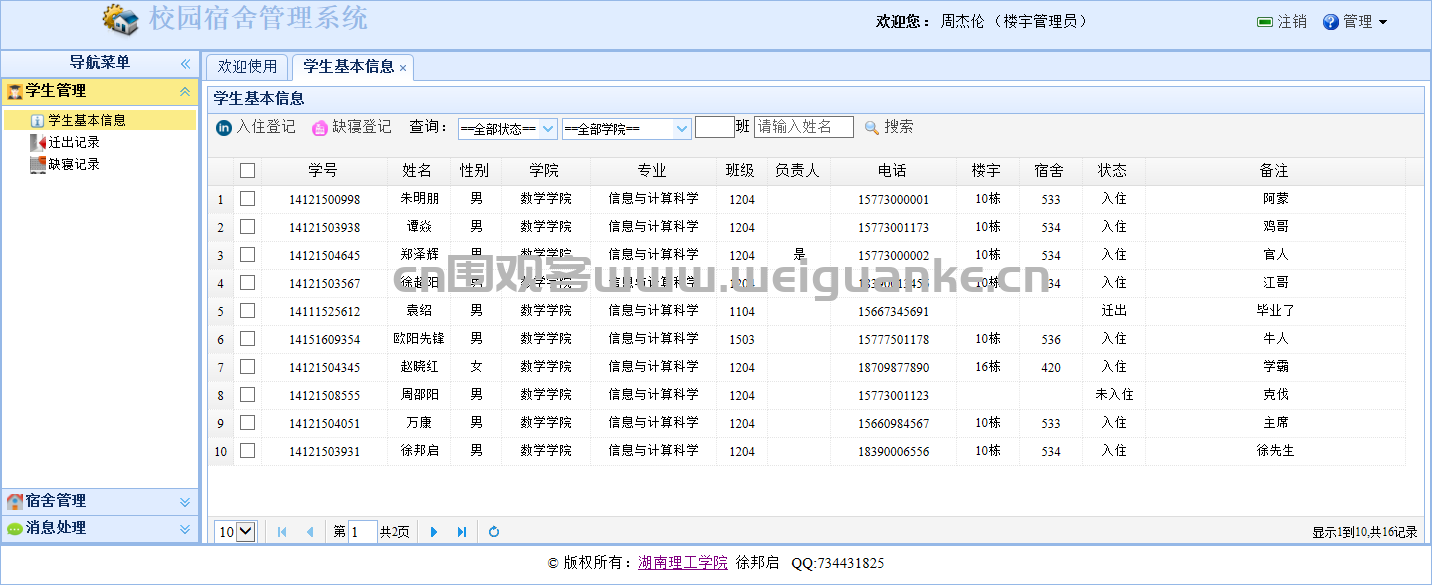Sort by the 楼宇 column header
The height and width of the screenshot is (585, 1432).
tap(987, 171)
